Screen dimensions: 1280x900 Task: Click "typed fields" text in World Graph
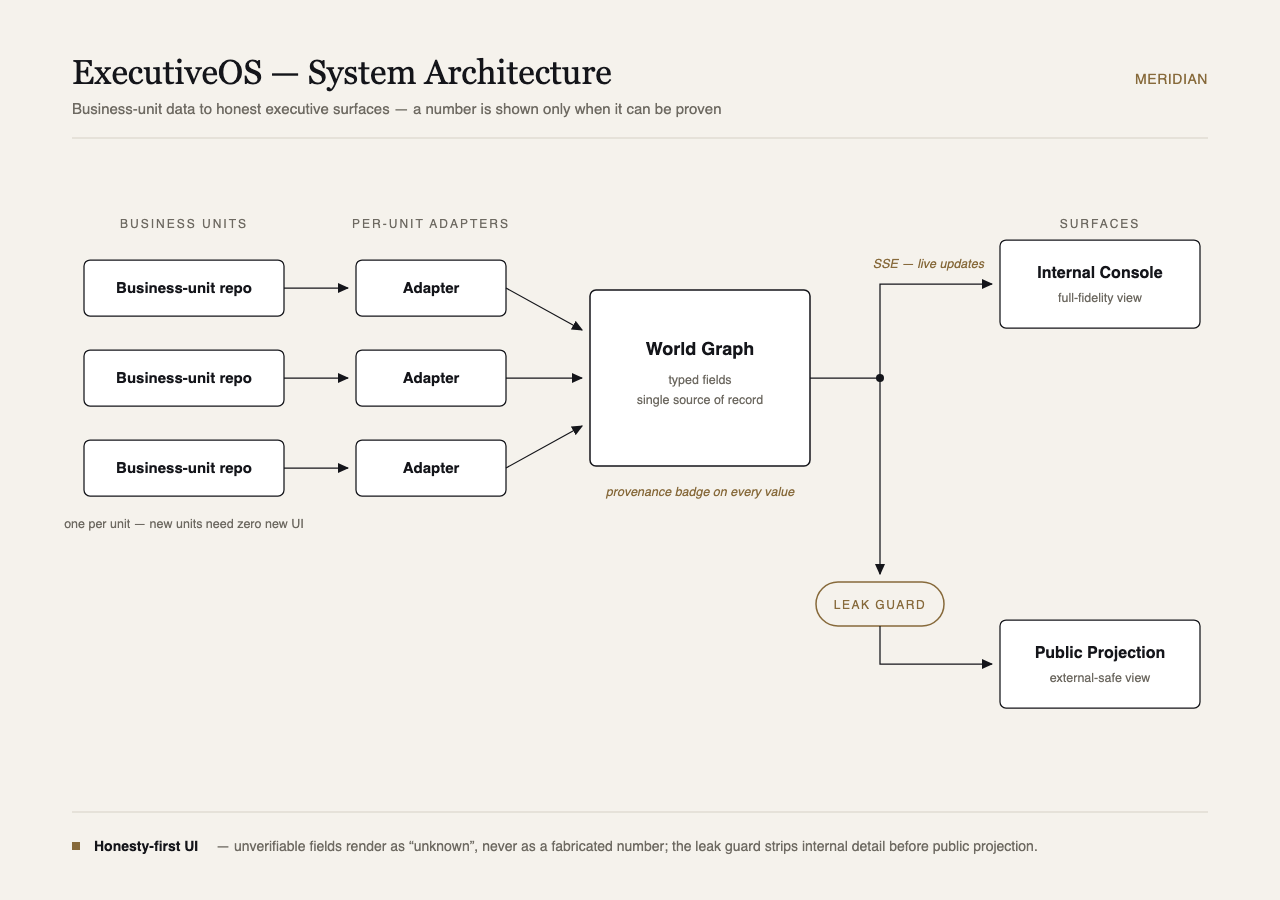pyautogui.click(x=700, y=380)
